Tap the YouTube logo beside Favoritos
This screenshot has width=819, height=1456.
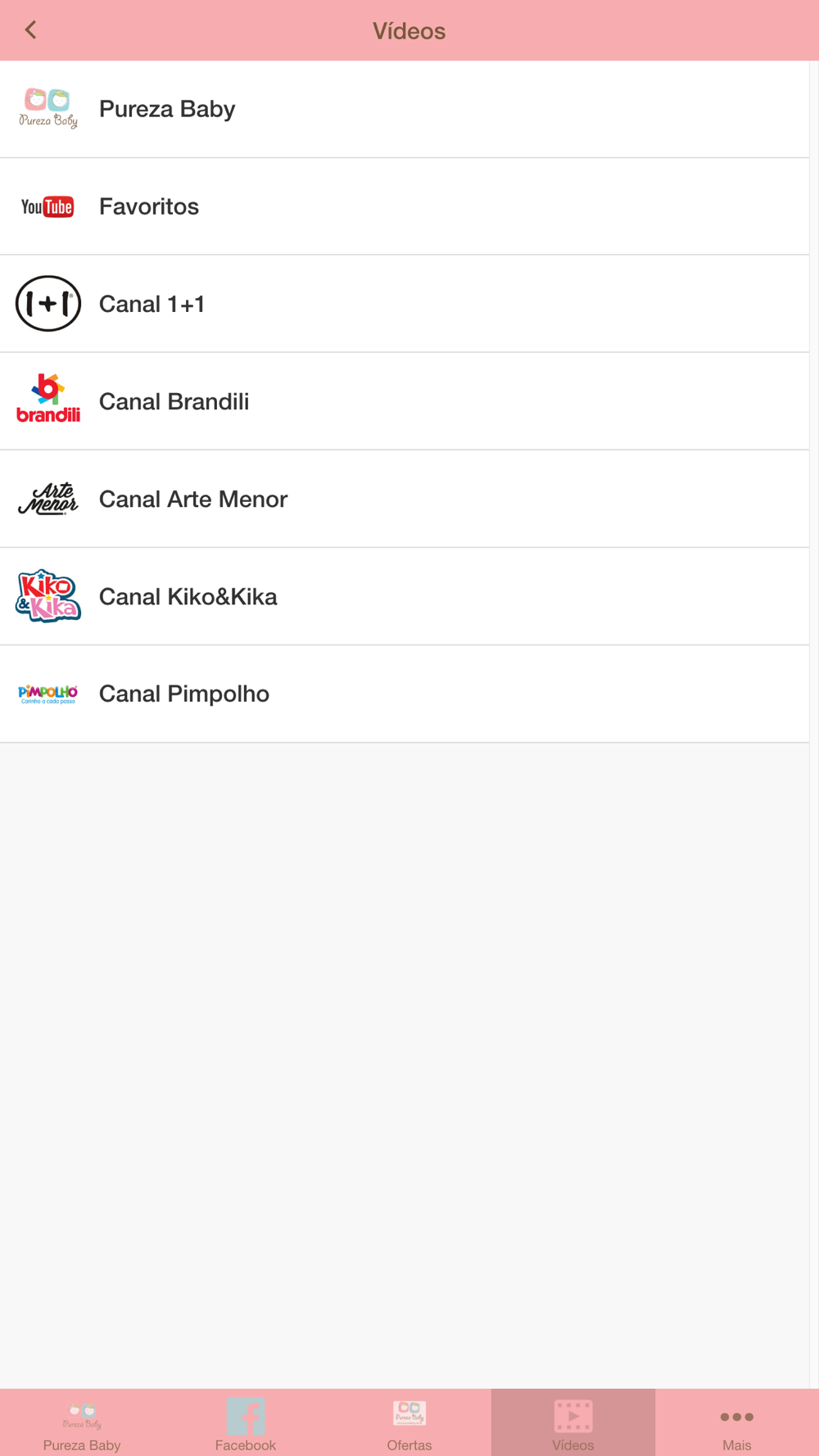48,206
